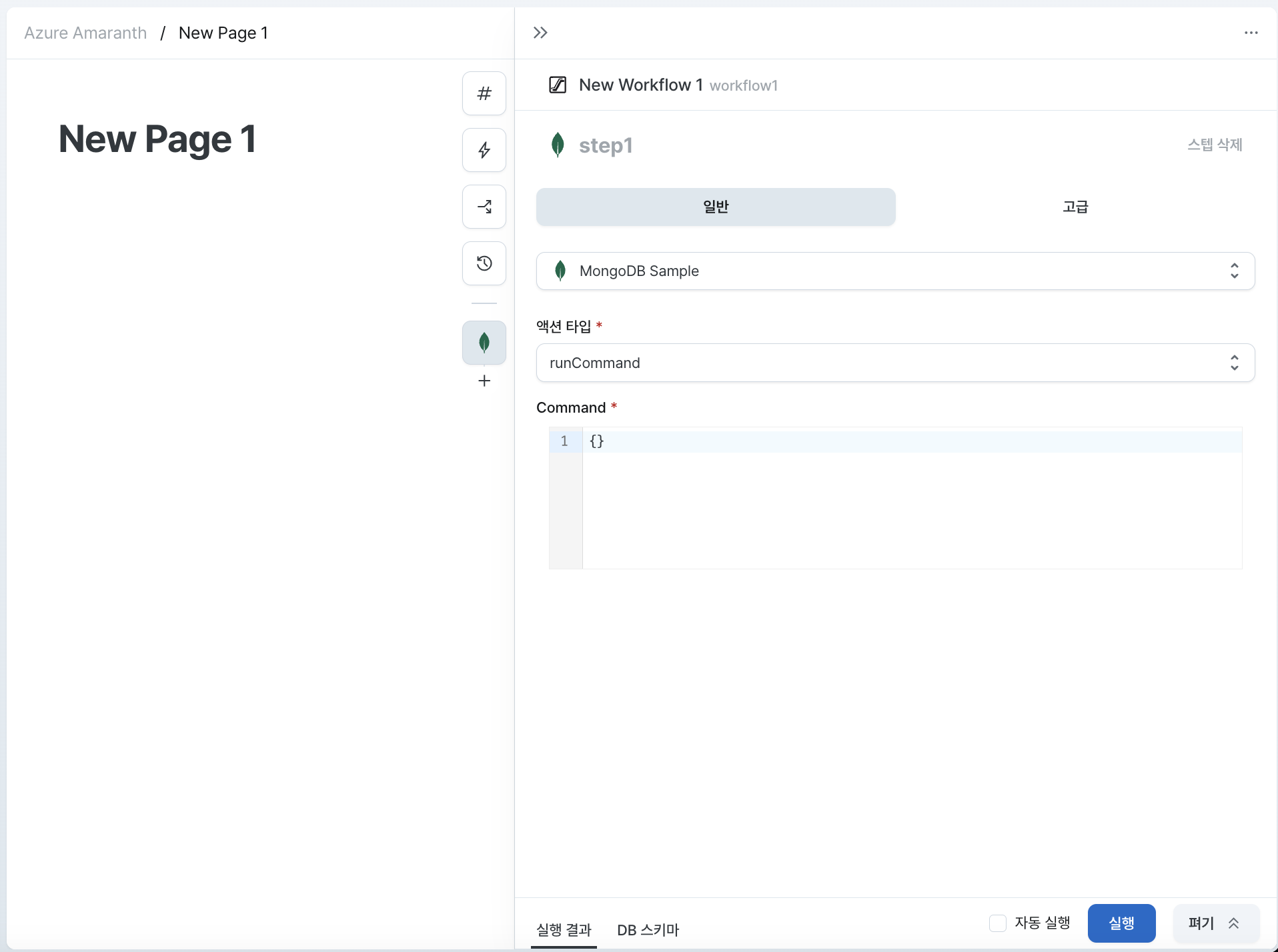Click the step1 name field

606,145
